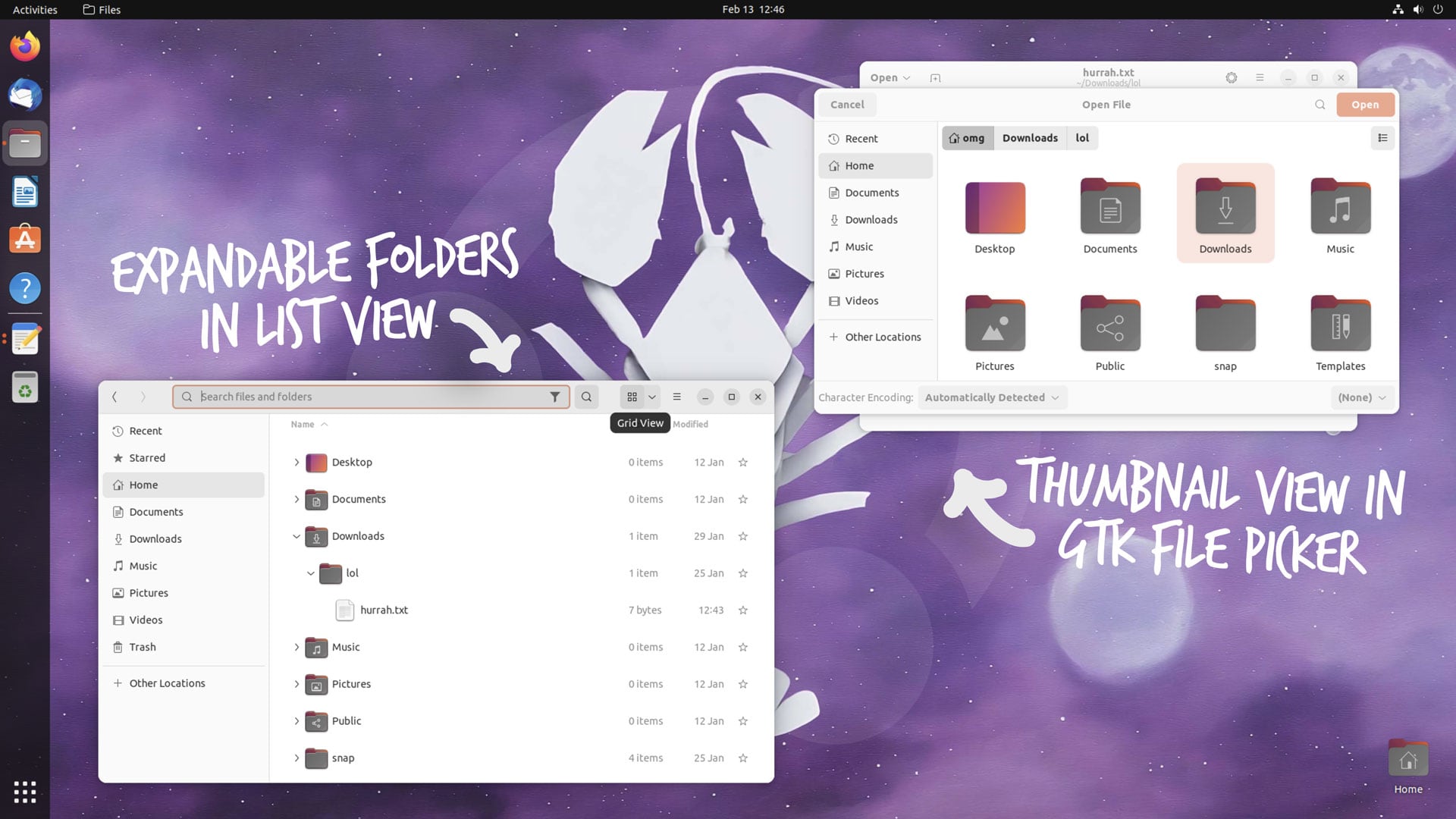Click the settings gear icon in file picker

[1231, 77]
